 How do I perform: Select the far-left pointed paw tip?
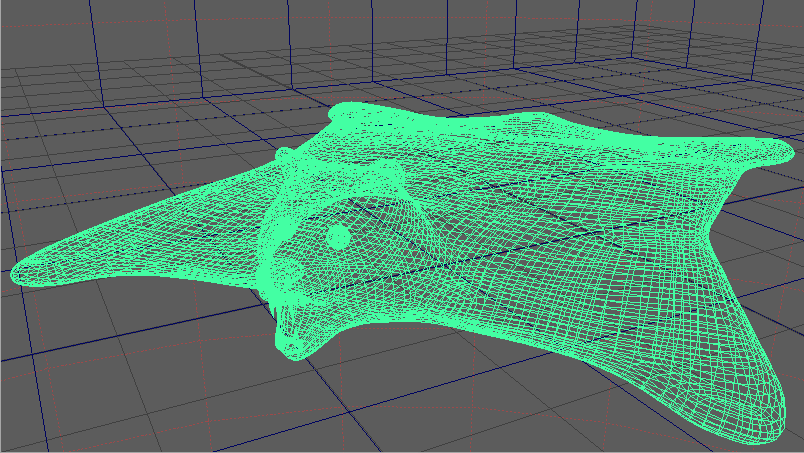(x=22, y=272)
